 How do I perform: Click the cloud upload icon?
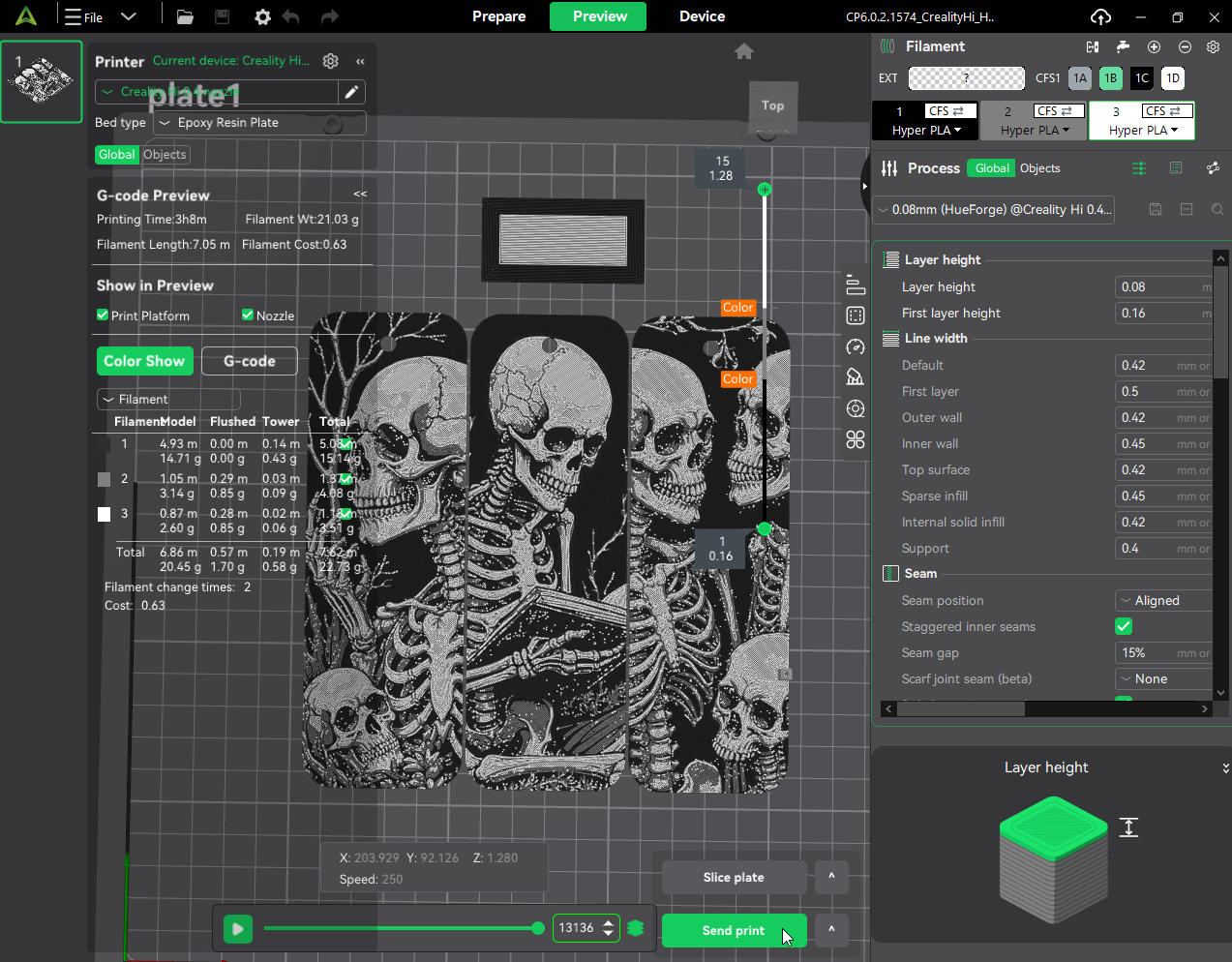tap(1100, 16)
